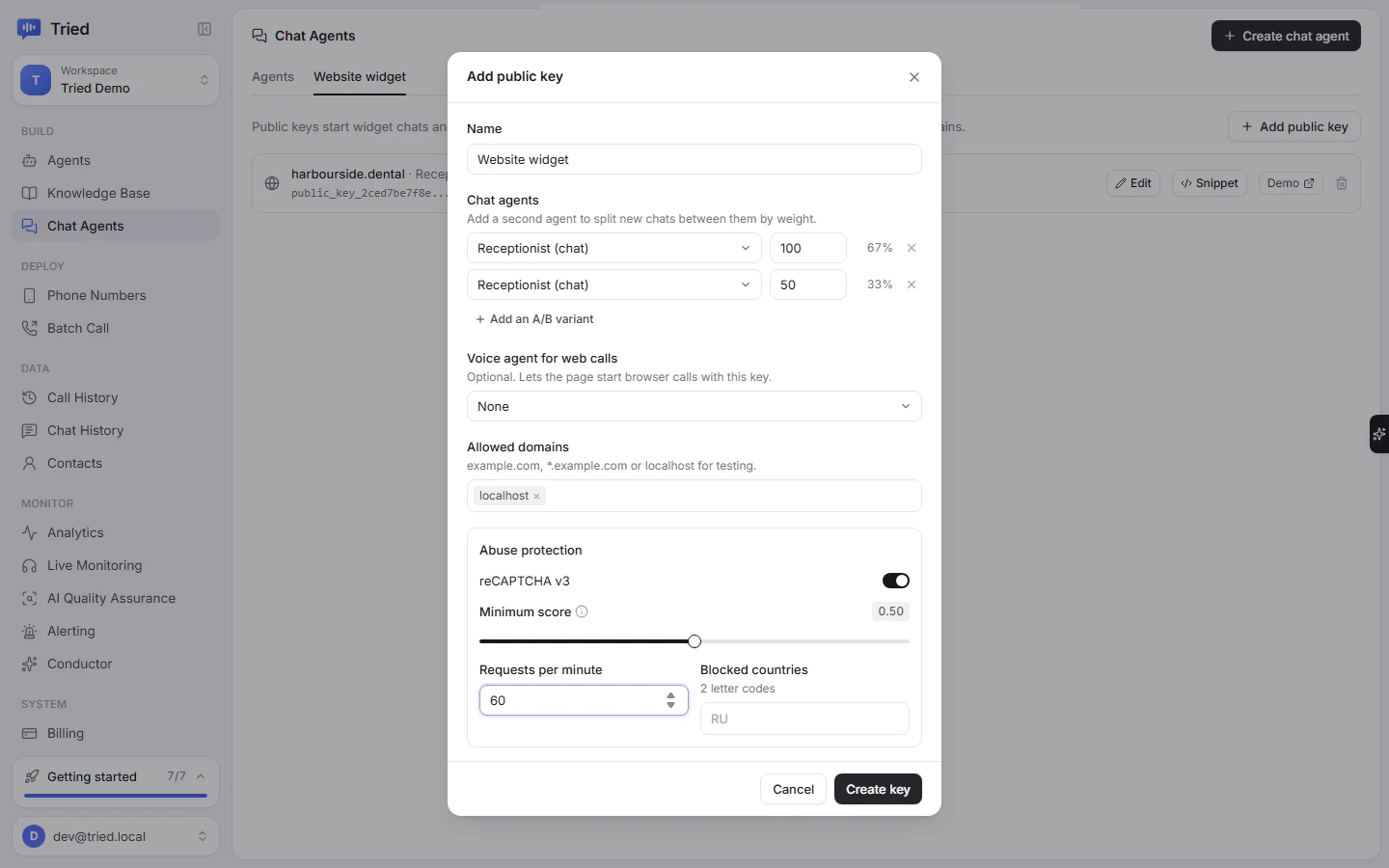
Task: Go to Knowledge Base page
Action: [116, 193]
